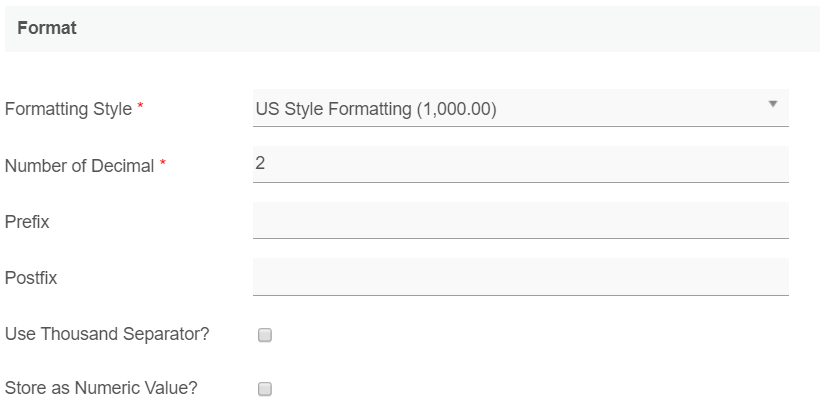820x416 pixels.
Task: Click the 'Prefix' field label
Action: pos(27,222)
